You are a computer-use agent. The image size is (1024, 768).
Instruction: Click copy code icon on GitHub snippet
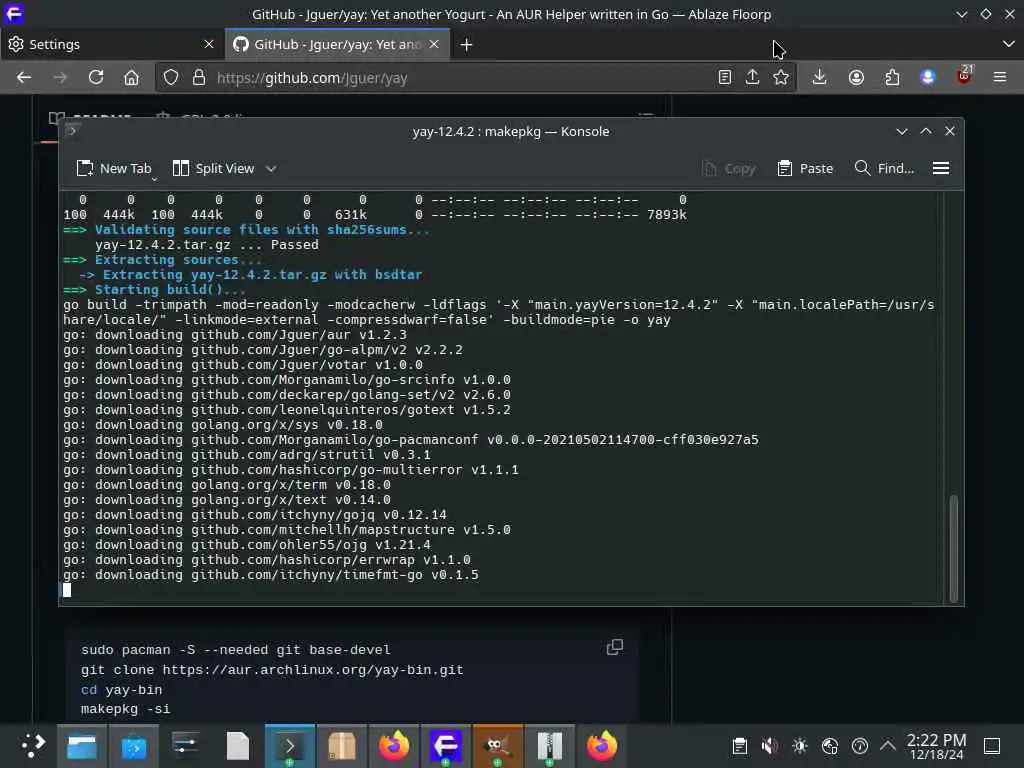click(x=615, y=647)
